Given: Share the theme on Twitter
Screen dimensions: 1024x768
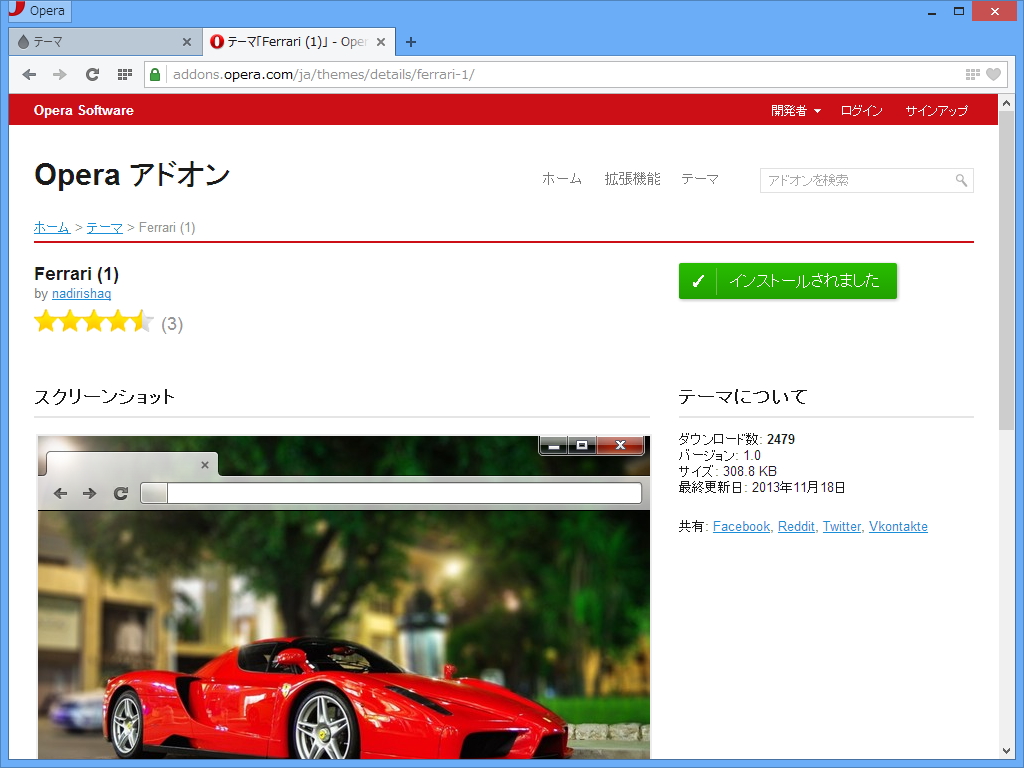Looking at the screenshot, I should 842,526.
